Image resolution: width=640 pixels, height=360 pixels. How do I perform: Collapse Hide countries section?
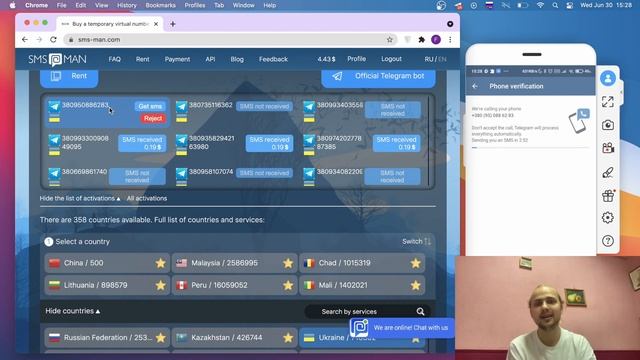click(x=73, y=311)
